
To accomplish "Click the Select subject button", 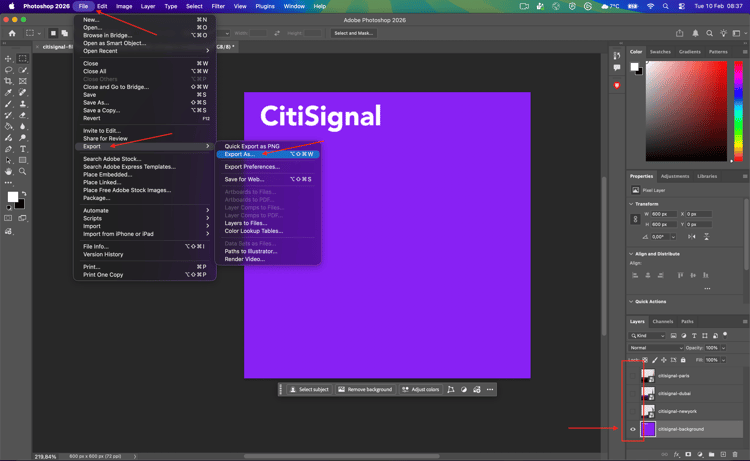I will 309,390.
